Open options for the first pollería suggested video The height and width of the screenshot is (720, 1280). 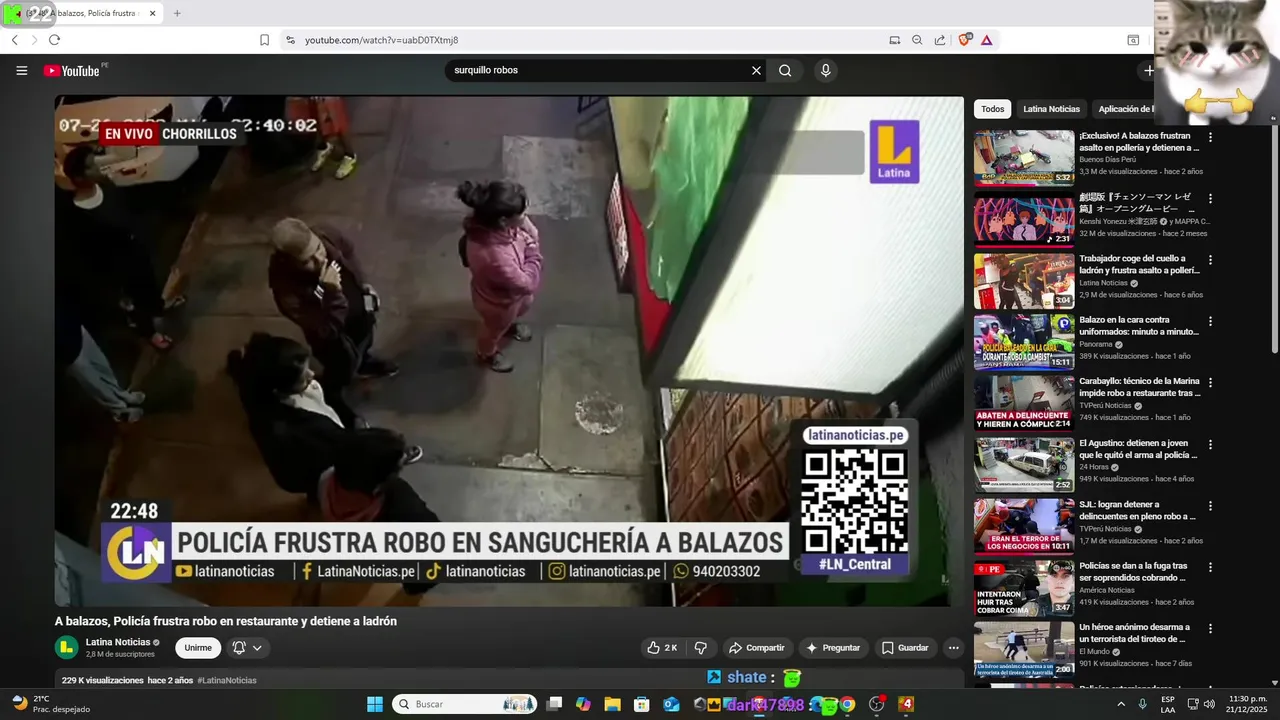coord(1210,137)
